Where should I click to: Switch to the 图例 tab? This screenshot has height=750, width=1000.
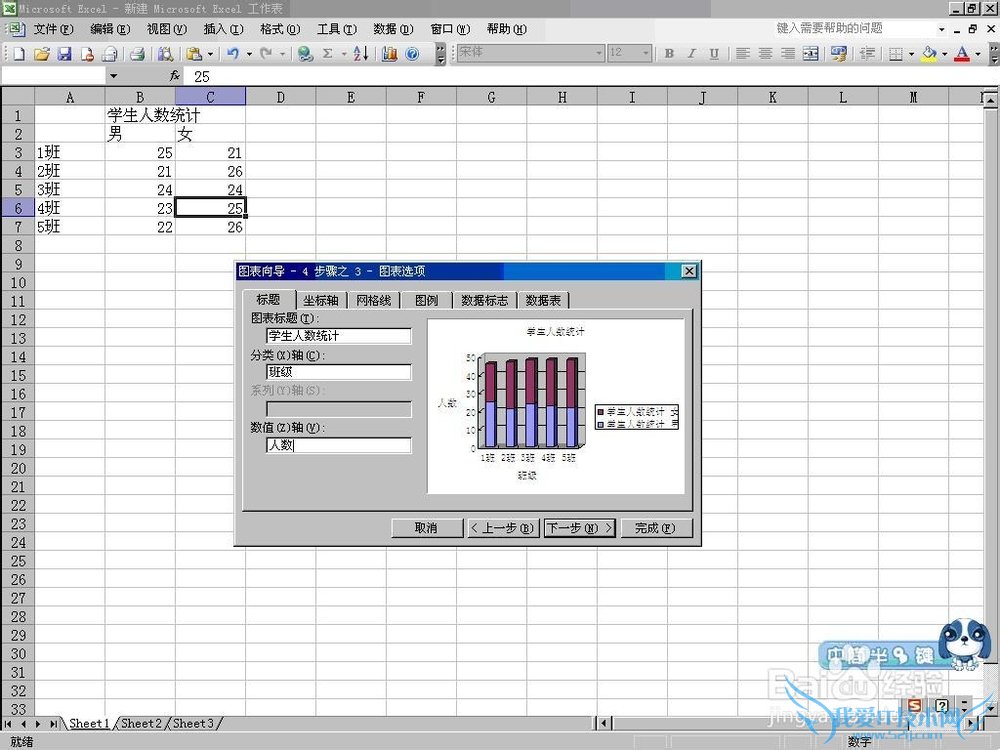tap(426, 300)
